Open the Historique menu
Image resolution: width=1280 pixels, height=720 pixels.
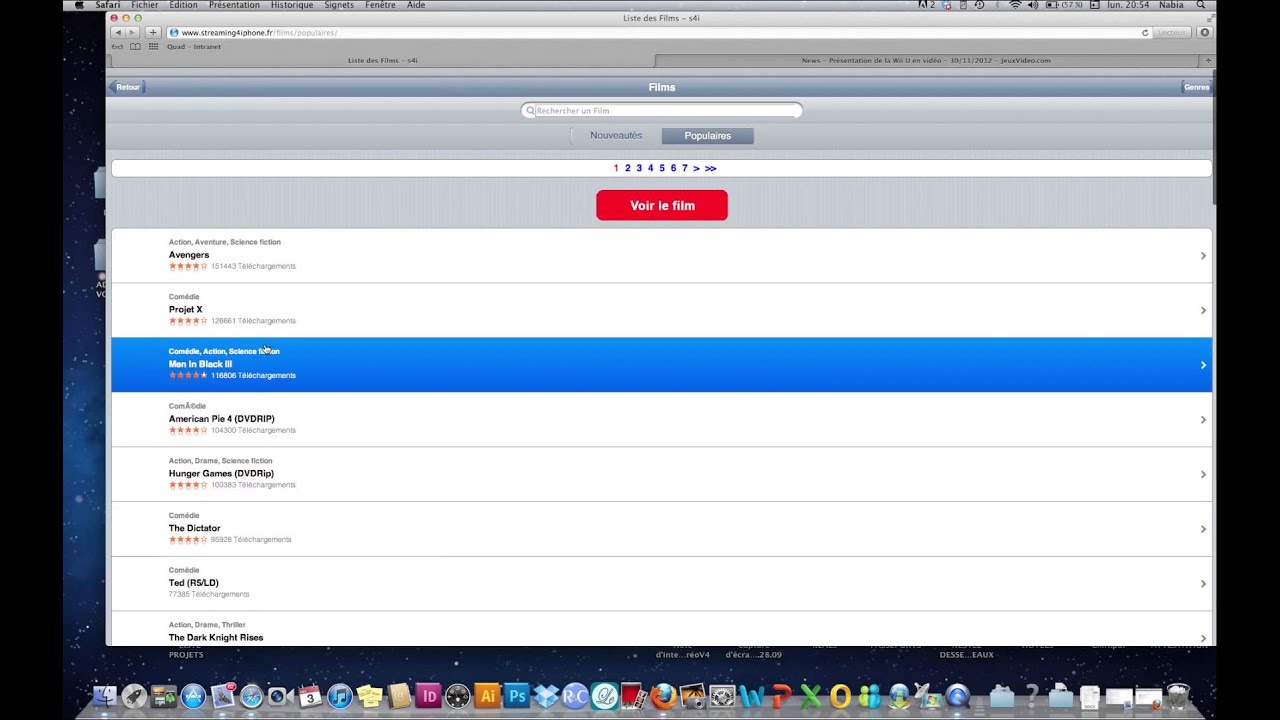tap(292, 5)
